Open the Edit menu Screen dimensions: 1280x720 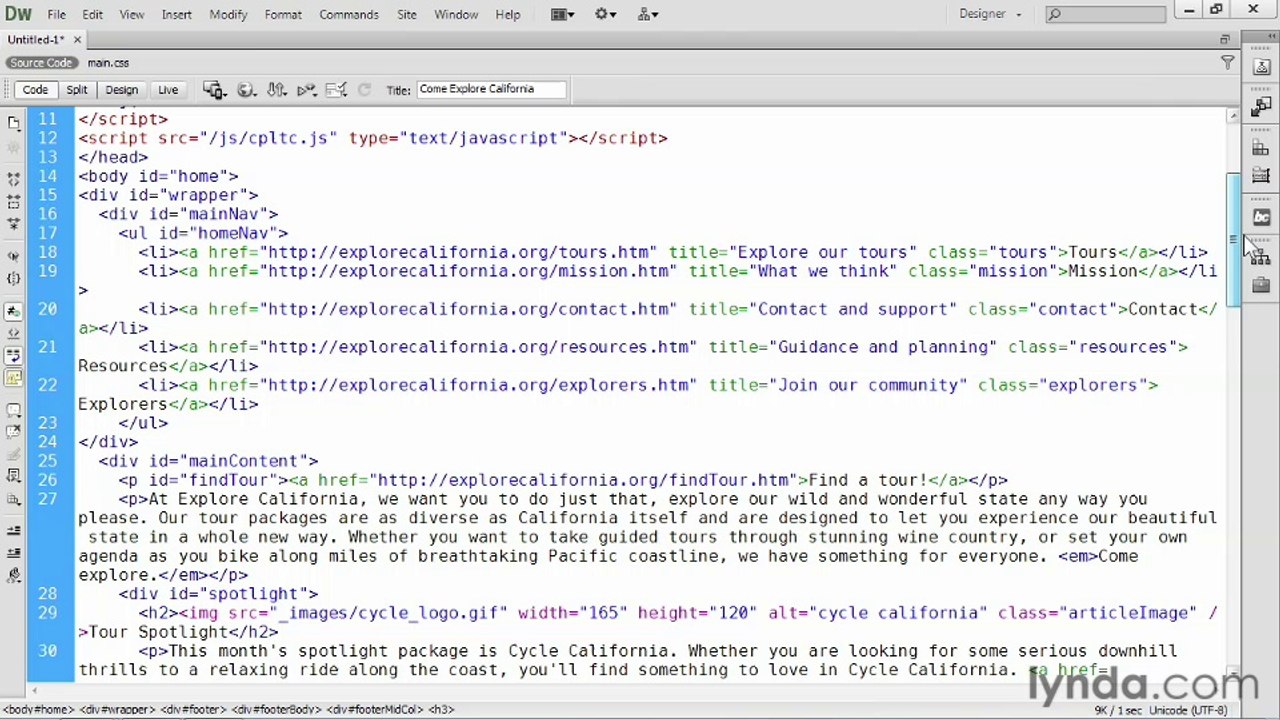[x=92, y=14]
